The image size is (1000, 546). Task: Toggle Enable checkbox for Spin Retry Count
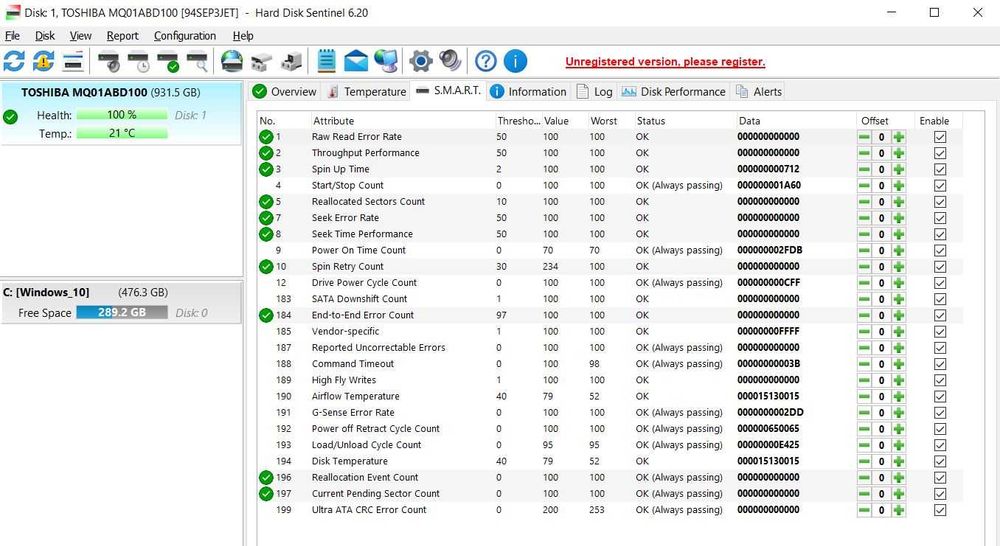coord(939,267)
